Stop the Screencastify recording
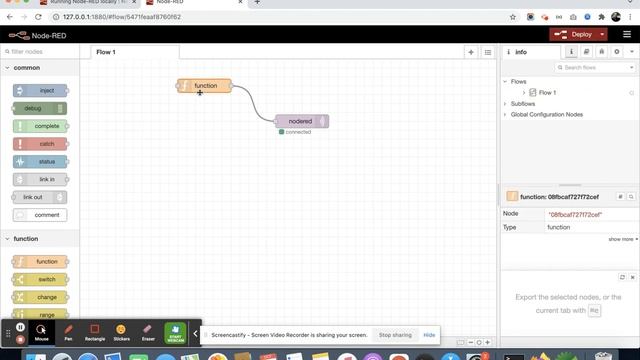 pos(20,339)
